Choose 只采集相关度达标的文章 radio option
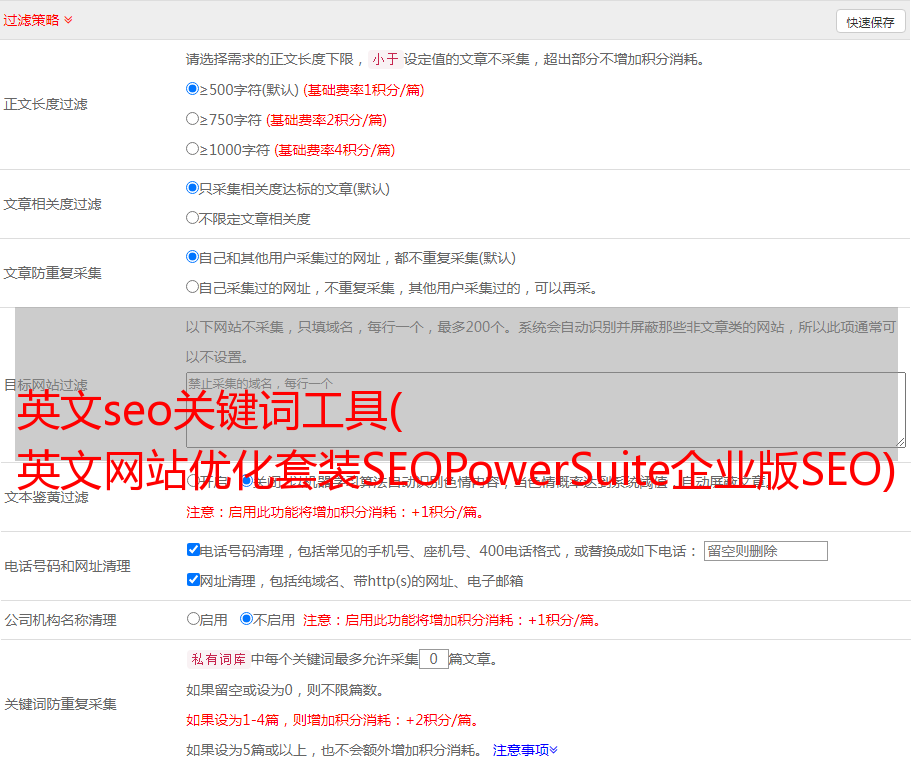The image size is (912, 768). (x=192, y=188)
